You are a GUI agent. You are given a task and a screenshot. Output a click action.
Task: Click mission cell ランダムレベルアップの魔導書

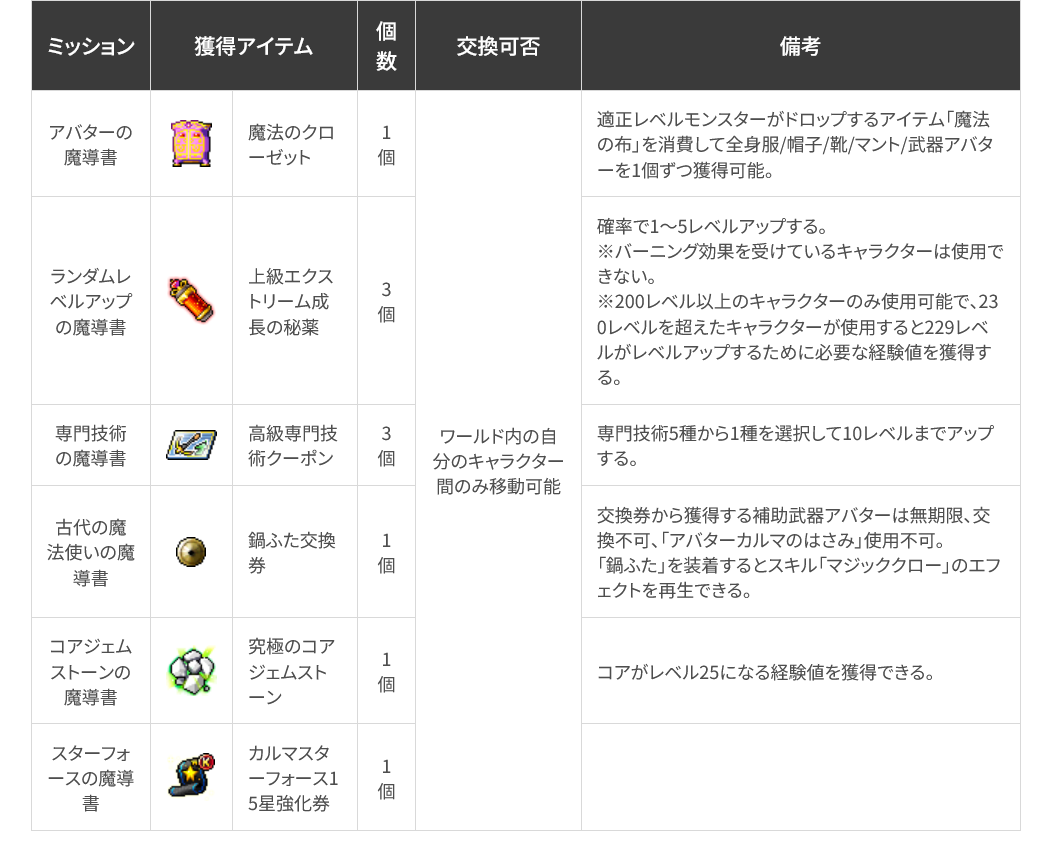click(90, 301)
